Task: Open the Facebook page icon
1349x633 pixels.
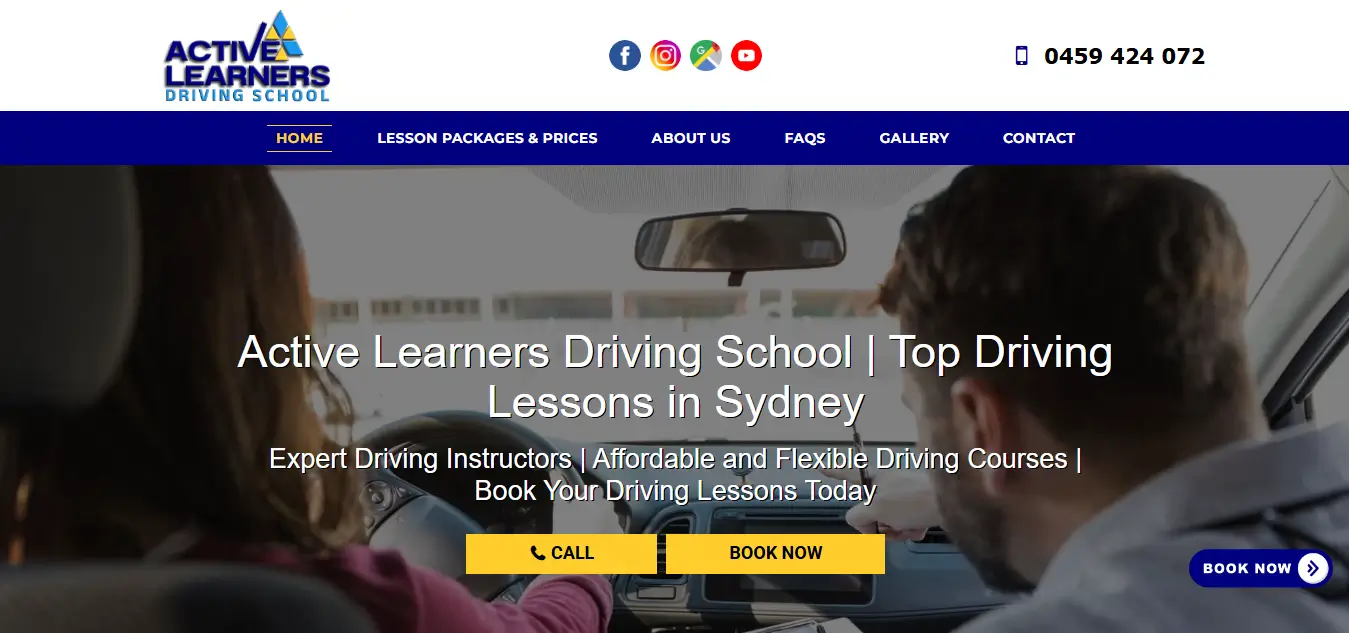Action: (x=625, y=55)
